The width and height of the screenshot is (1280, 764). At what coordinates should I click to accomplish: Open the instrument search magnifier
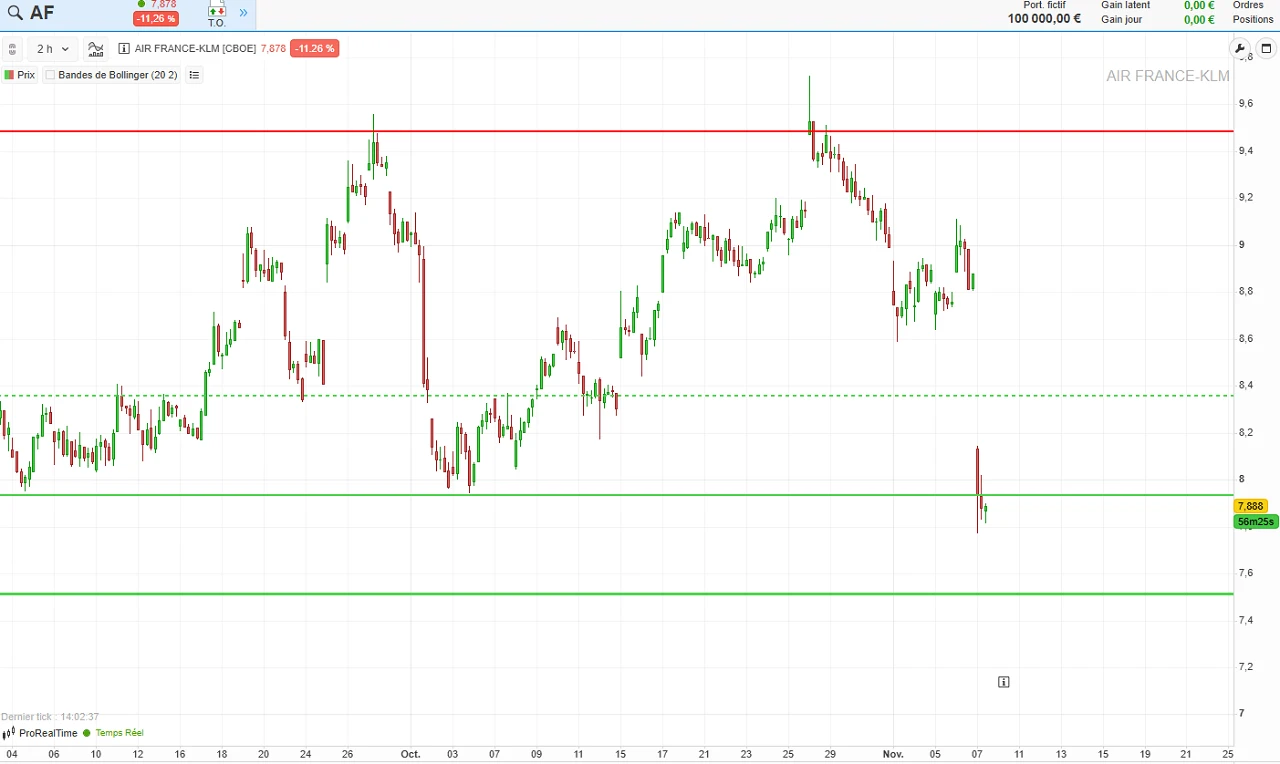click(x=15, y=13)
